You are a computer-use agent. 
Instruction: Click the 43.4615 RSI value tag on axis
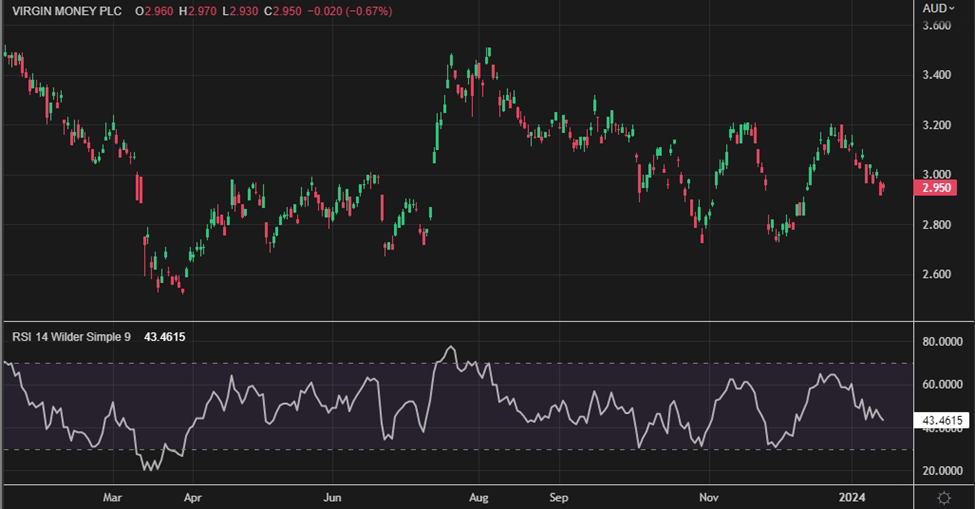(x=941, y=421)
